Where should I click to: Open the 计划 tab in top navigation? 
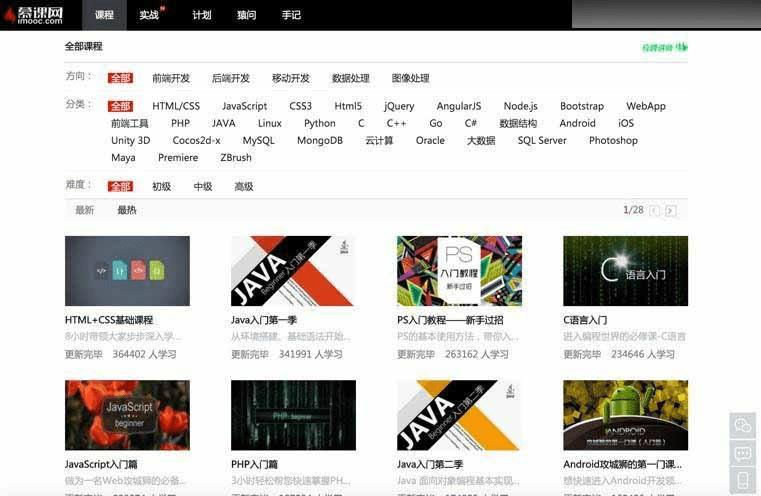(202, 15)
